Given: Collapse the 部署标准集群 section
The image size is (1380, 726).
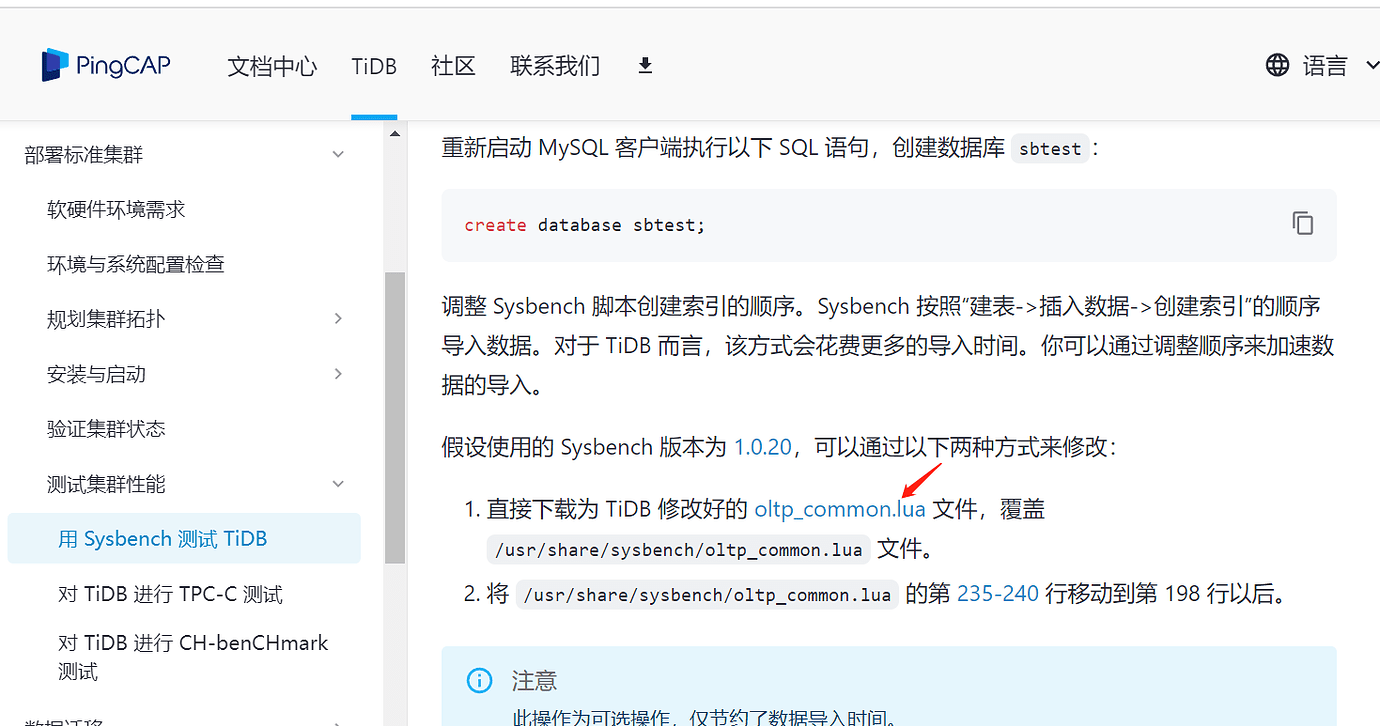Looking at the screenshot, I should click(x=338, y=155).
